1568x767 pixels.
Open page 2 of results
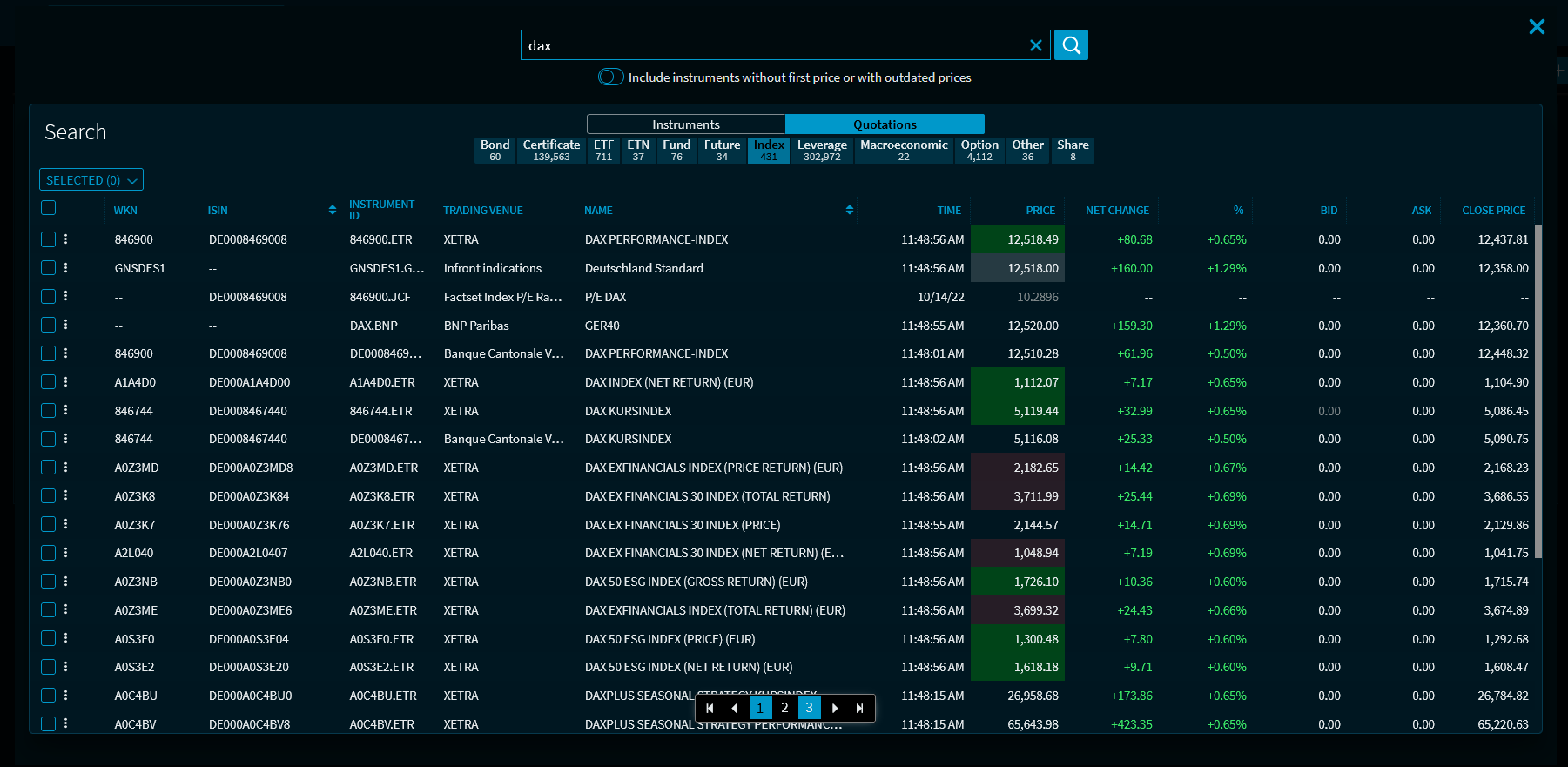[x=784, y=708]
